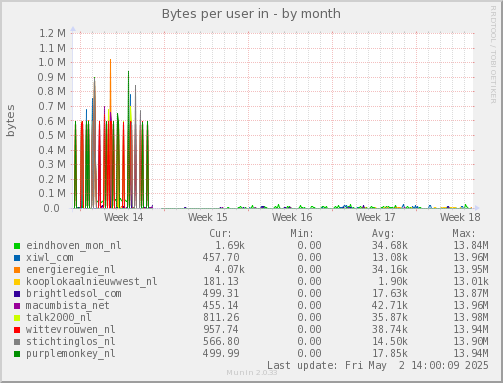Screen dimensions: 503x383
Task: Click the Week 14 axis label
Action: (124, 218)
